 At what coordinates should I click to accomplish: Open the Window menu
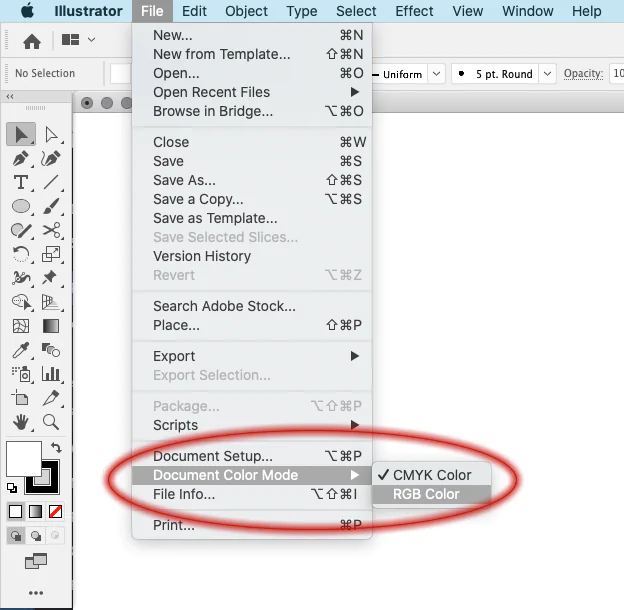528,11
